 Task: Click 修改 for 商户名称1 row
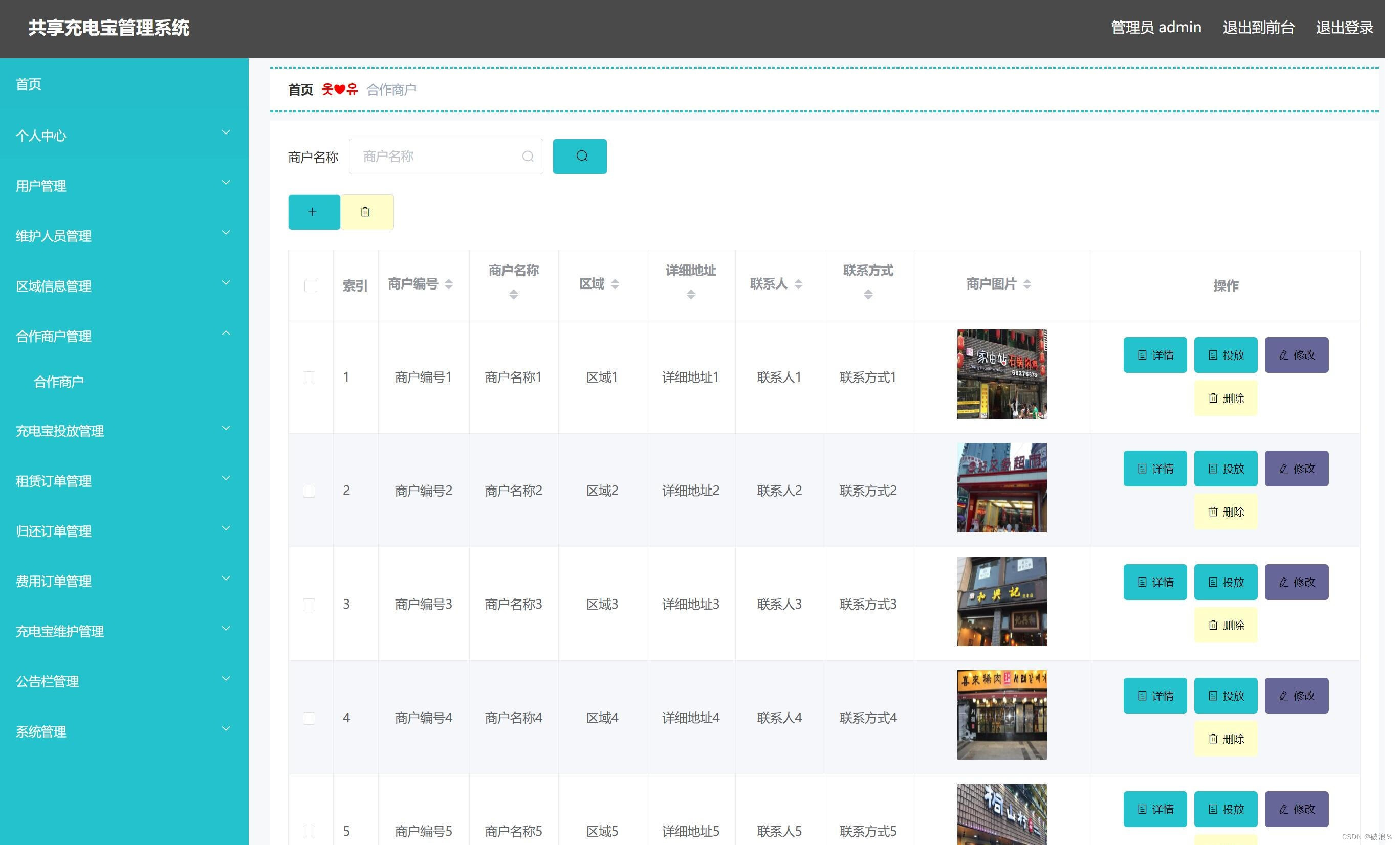(x=1296, y=355)
